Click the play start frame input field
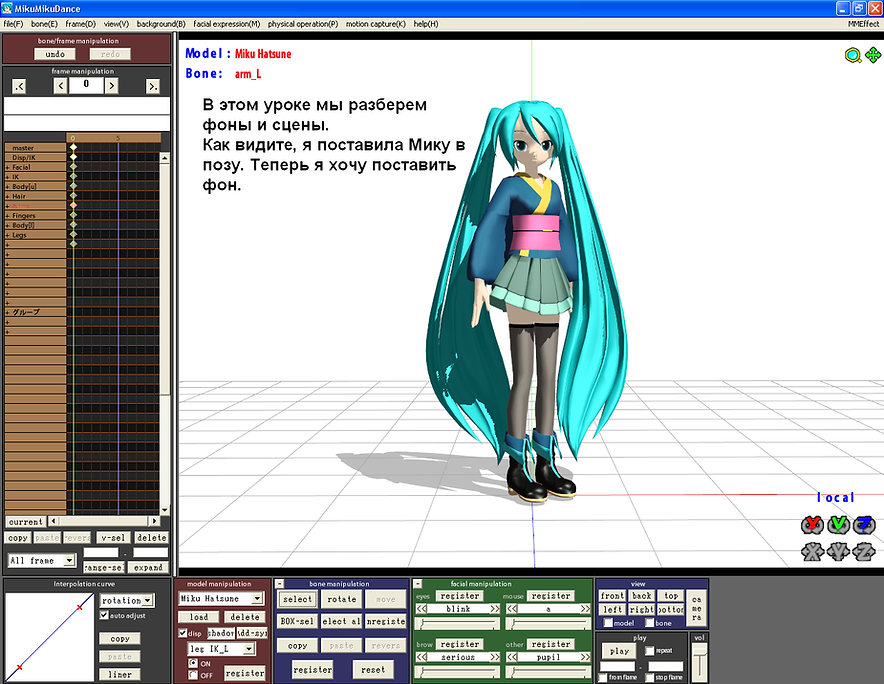 click(x=617, y=667)
